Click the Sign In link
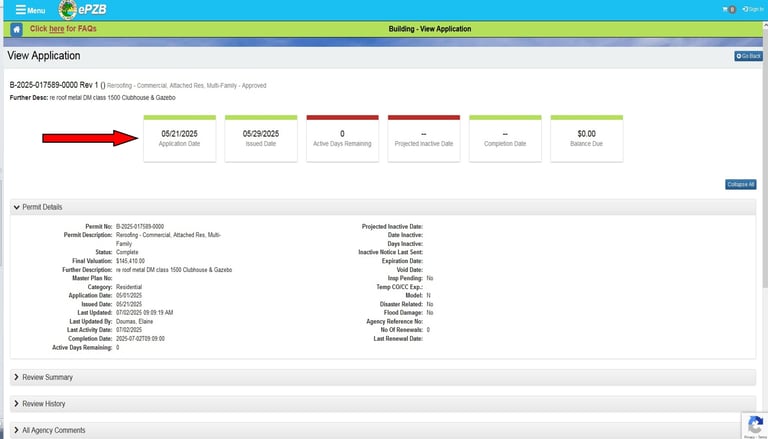768x439 pixels. [753, 9]
